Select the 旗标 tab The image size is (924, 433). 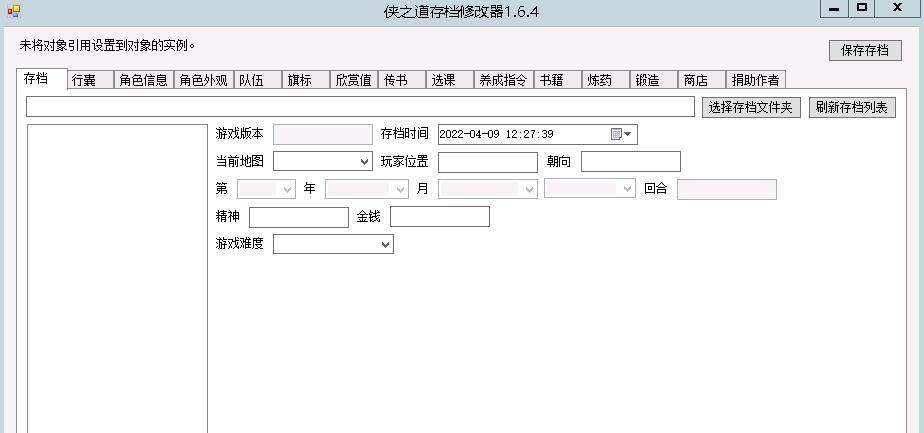305,81
